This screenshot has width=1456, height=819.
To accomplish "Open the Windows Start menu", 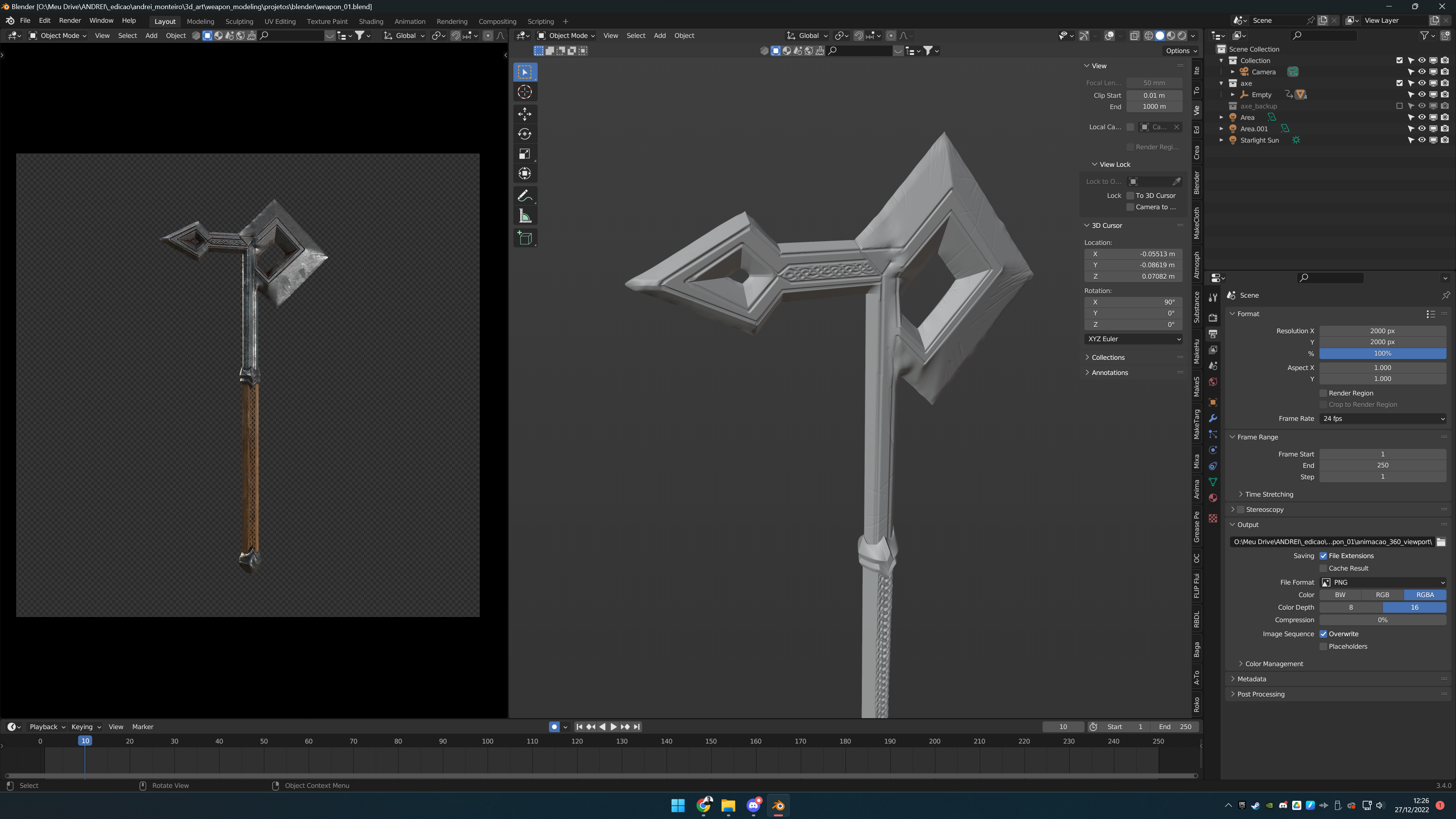I will [678, 805].
